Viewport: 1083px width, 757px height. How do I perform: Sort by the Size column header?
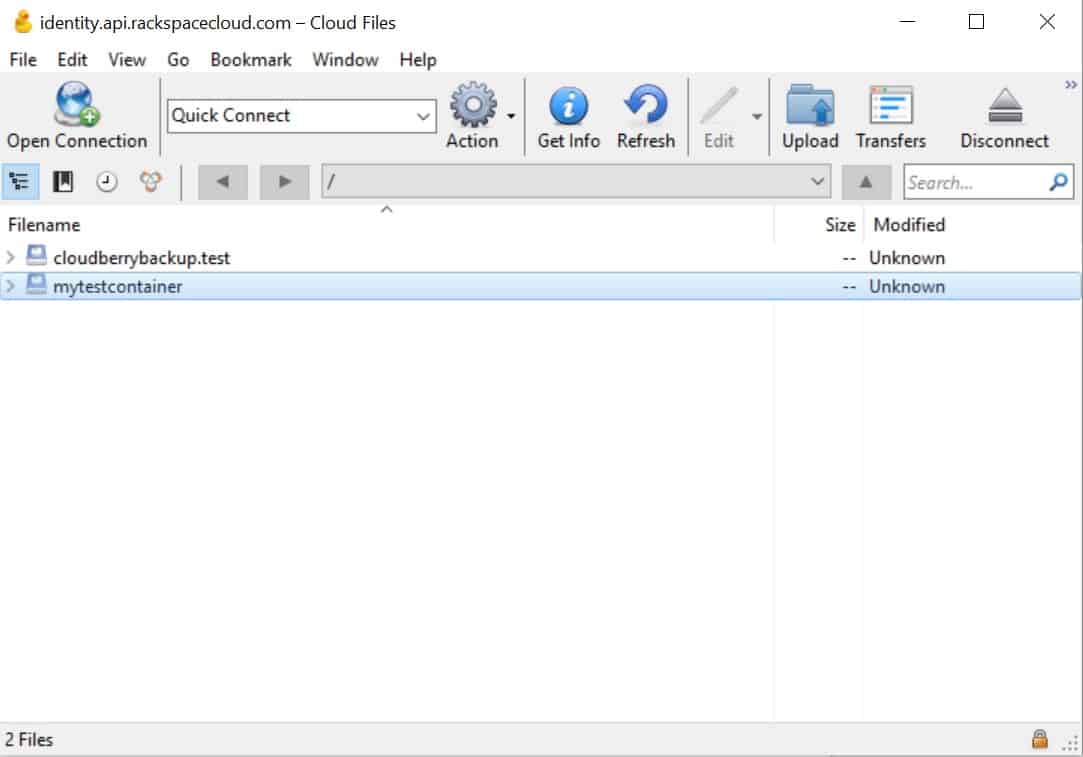click(818, 224)
